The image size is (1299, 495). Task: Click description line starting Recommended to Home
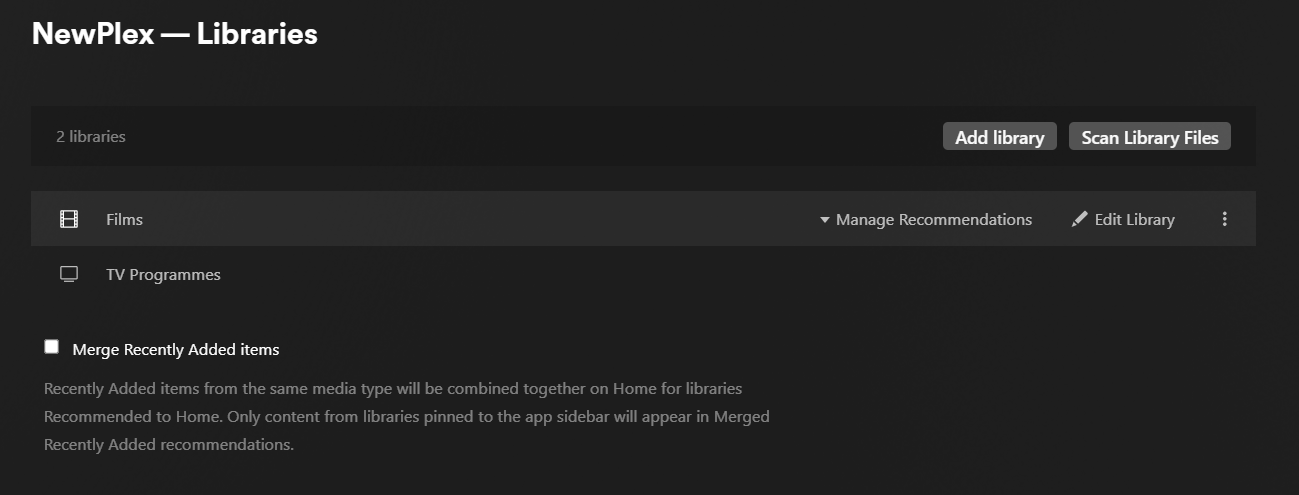pyautogui.click(x=407, y=416)
